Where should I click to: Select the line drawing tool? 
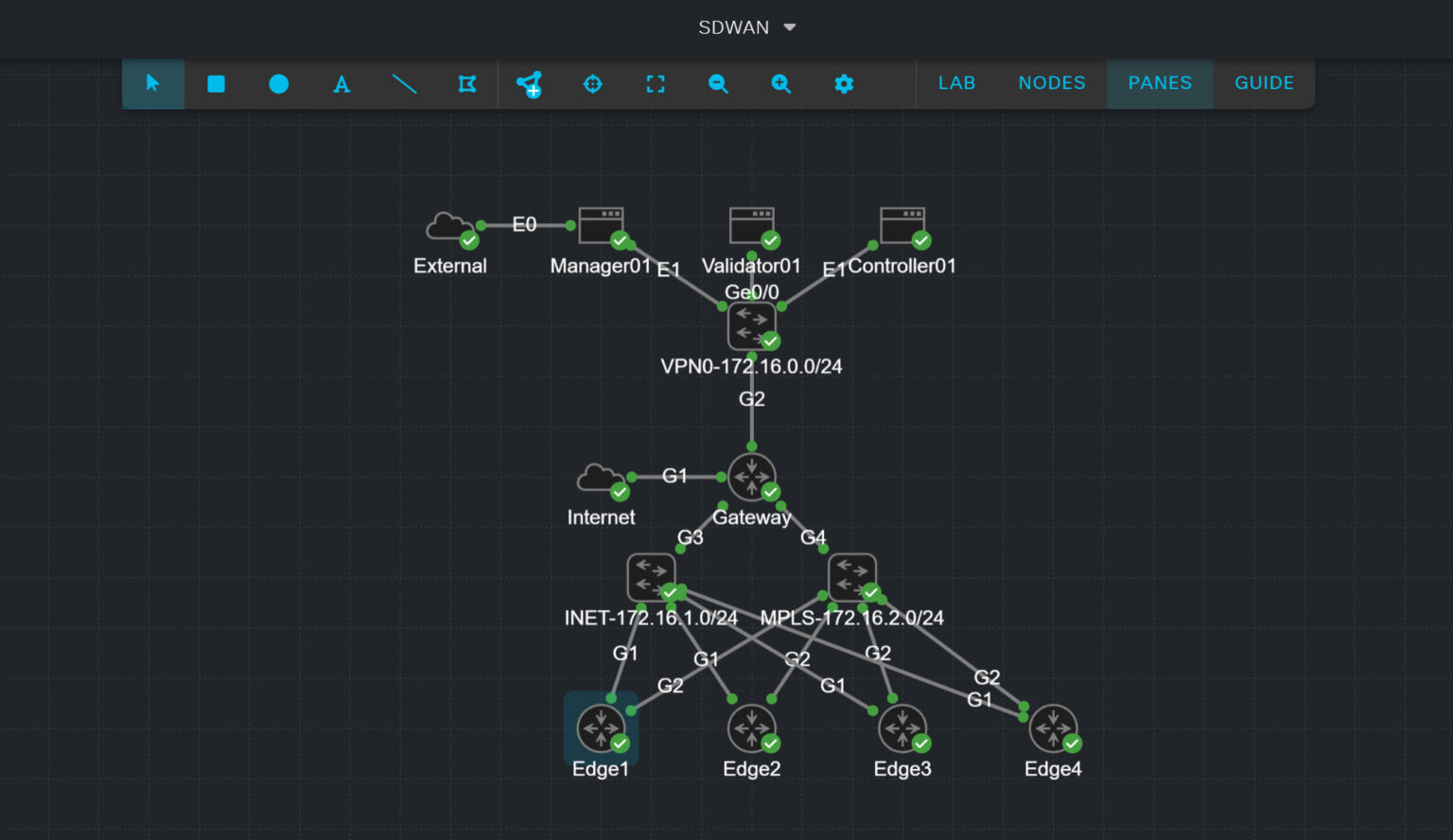(404, 83)
